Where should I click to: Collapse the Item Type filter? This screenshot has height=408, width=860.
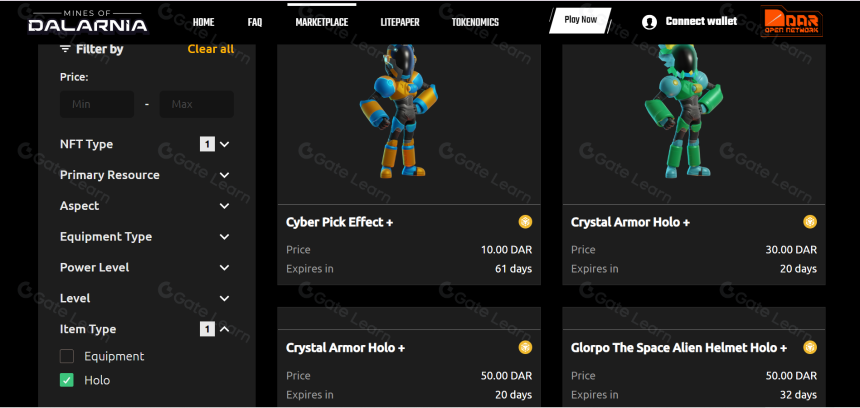pyautogui.click(x=224, y=329)
